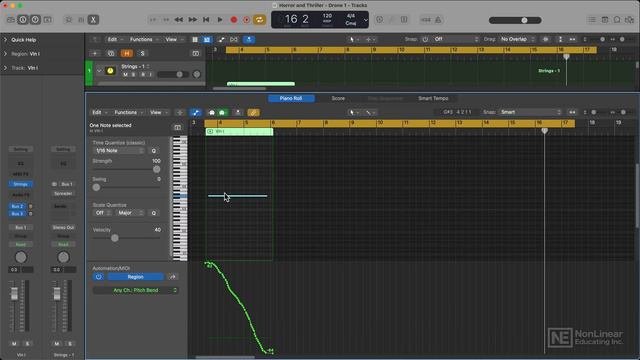Image resolution: width=640 pixels, height=360 pixels.
Task: Open the List Editors from the control bar
Action: pyautogui.click(x=592, y=20)
